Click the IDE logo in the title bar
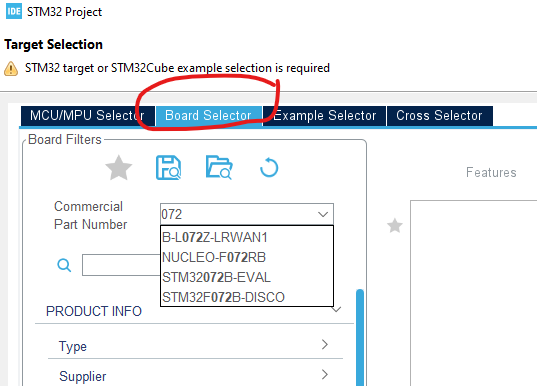This screenshot has height=386, width=537. (14, 11)
